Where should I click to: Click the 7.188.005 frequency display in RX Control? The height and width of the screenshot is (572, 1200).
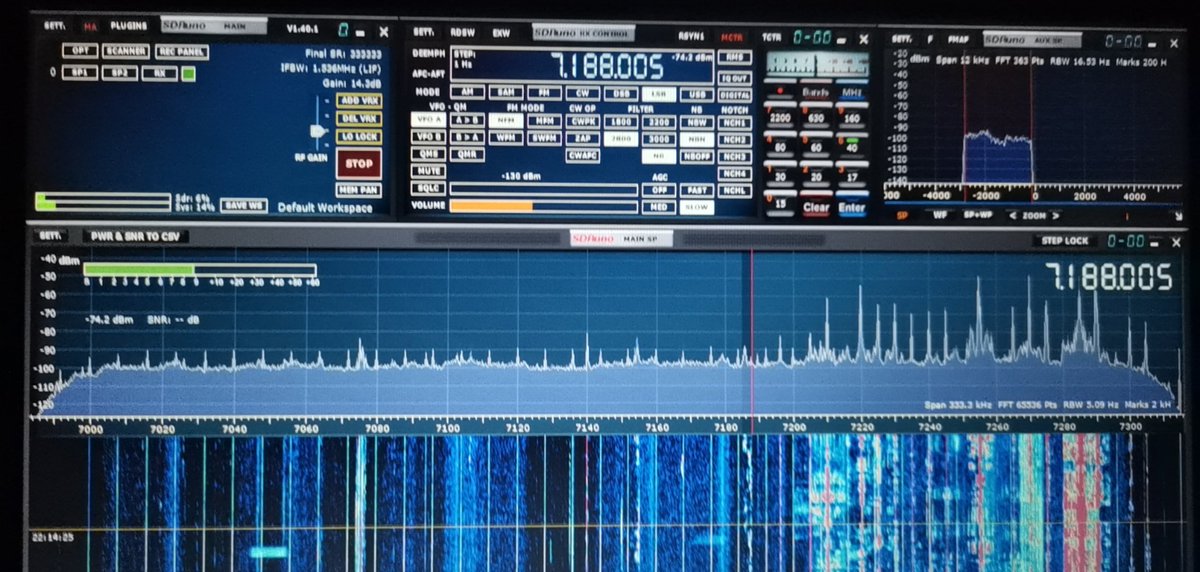click(x=609, y=67)
